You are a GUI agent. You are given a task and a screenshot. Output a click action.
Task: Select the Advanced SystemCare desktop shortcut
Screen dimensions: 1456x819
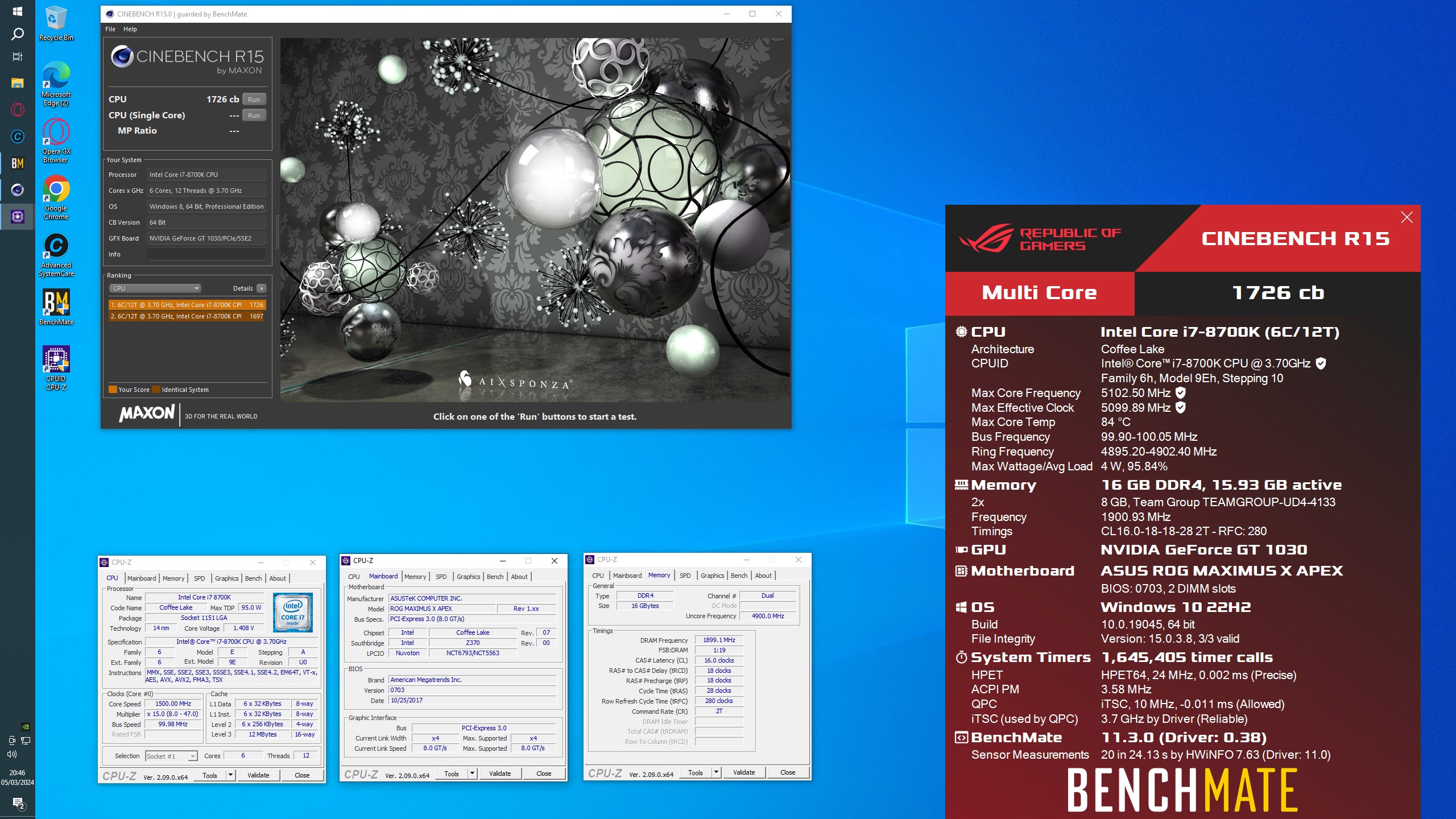click(56, 254)
